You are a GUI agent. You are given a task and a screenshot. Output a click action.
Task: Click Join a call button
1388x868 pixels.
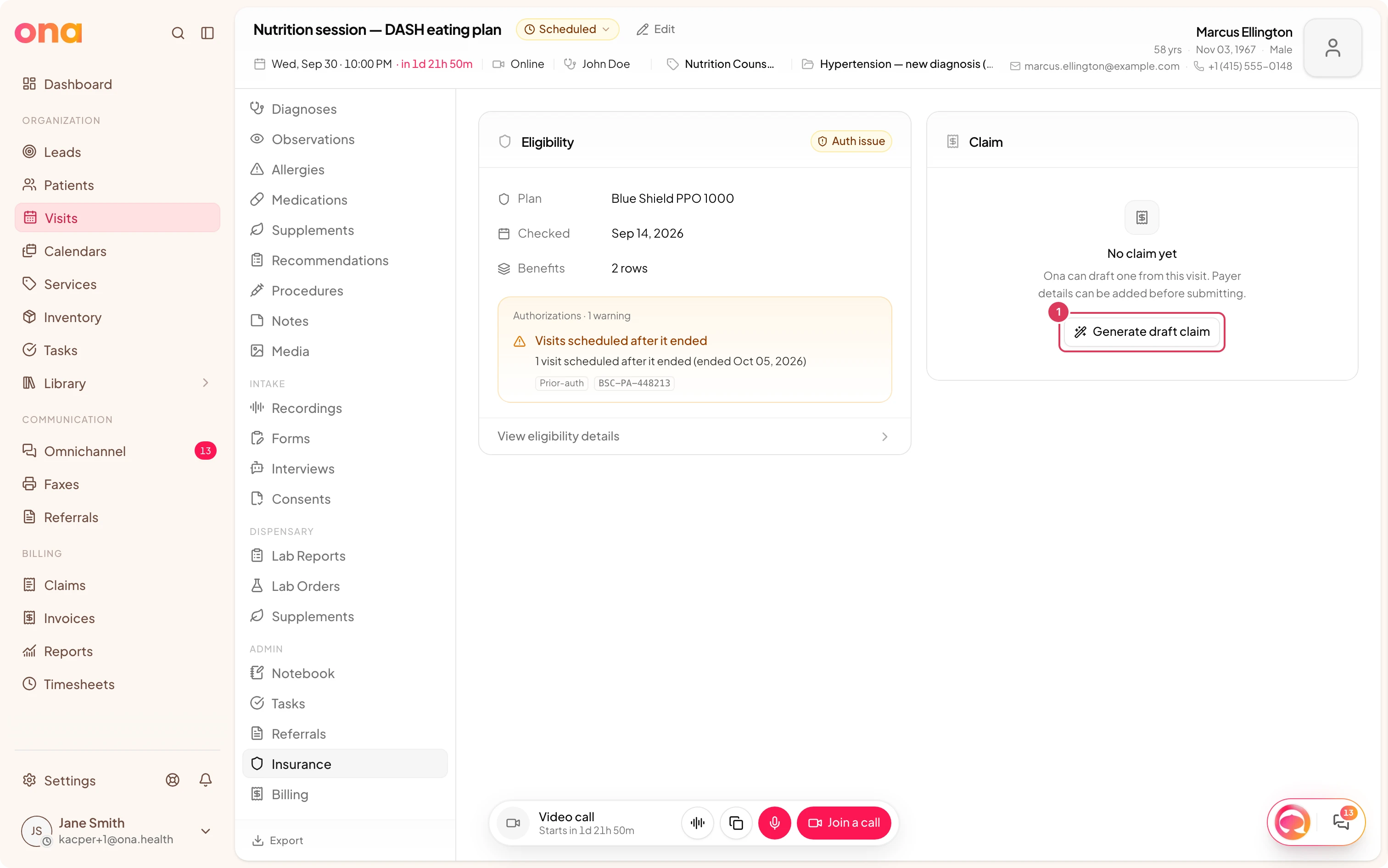point(844,823)
